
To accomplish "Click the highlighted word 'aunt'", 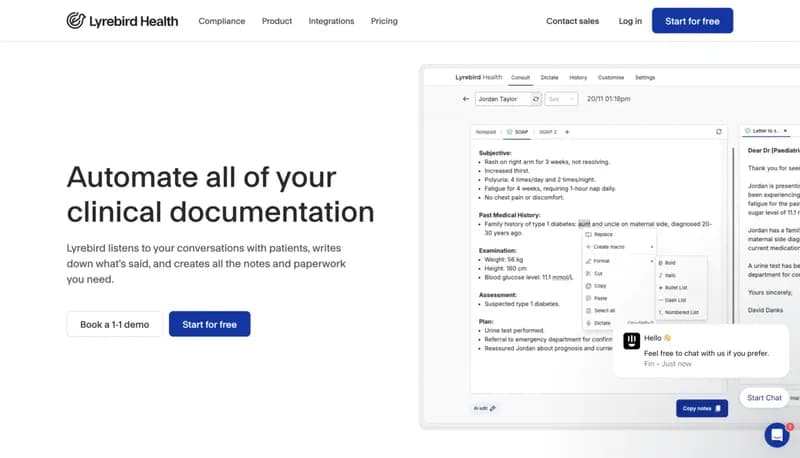I will point(584,224).
